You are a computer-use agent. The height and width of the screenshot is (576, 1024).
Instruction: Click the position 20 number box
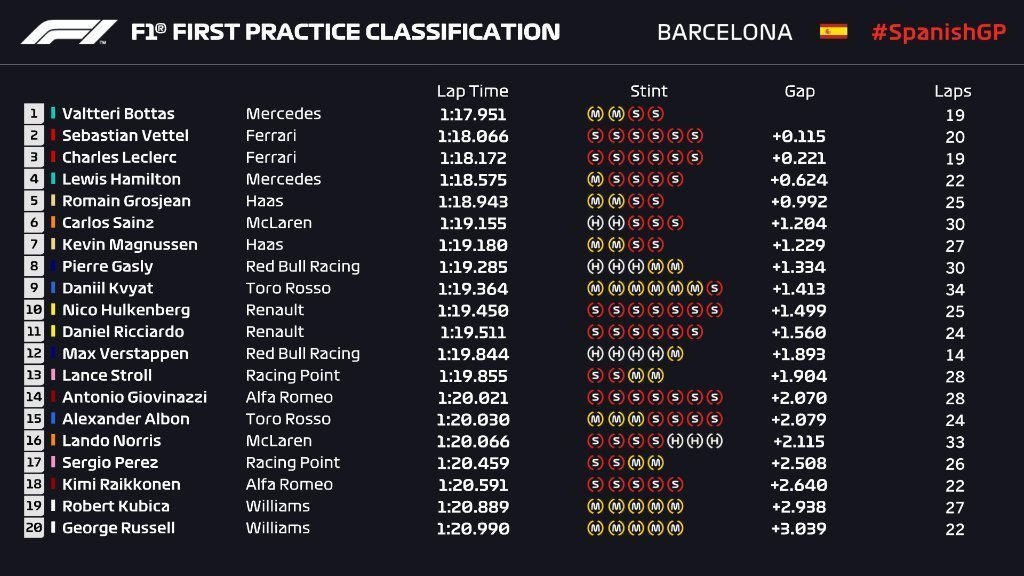click(34, 528)
